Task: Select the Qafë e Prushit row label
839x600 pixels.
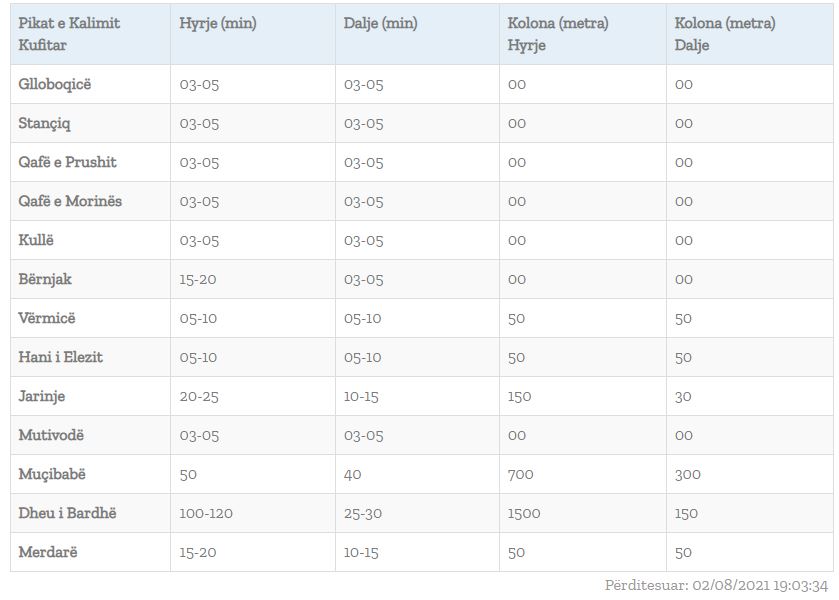Action: point(68,162)
